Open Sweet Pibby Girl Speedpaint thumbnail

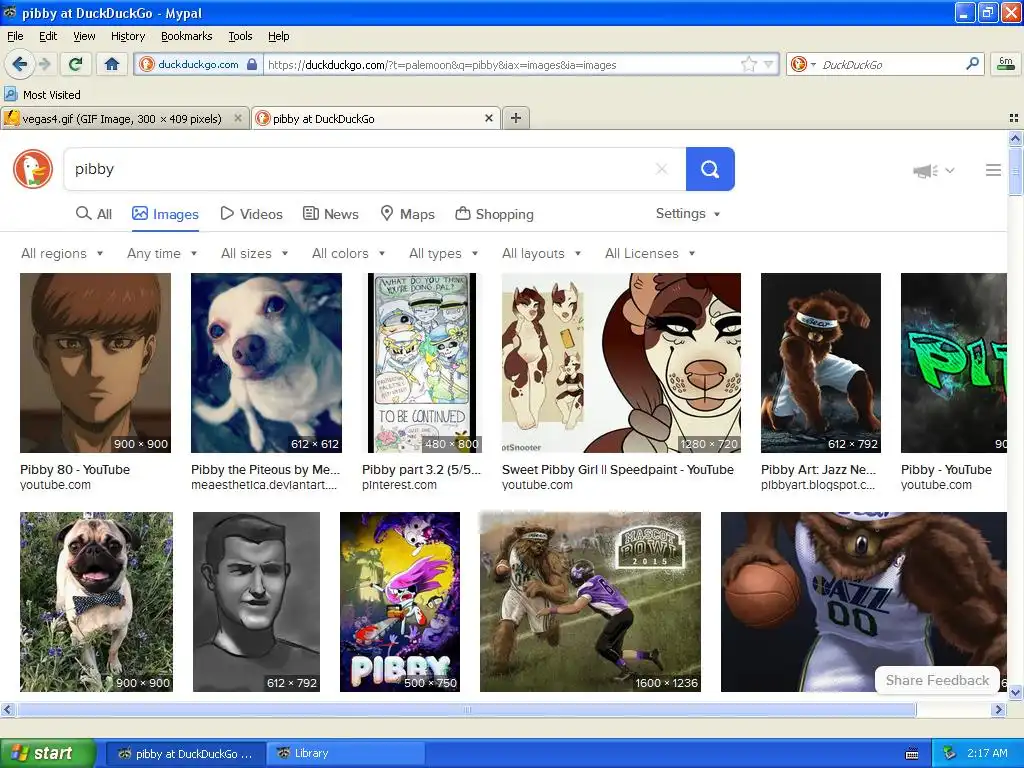621,363
